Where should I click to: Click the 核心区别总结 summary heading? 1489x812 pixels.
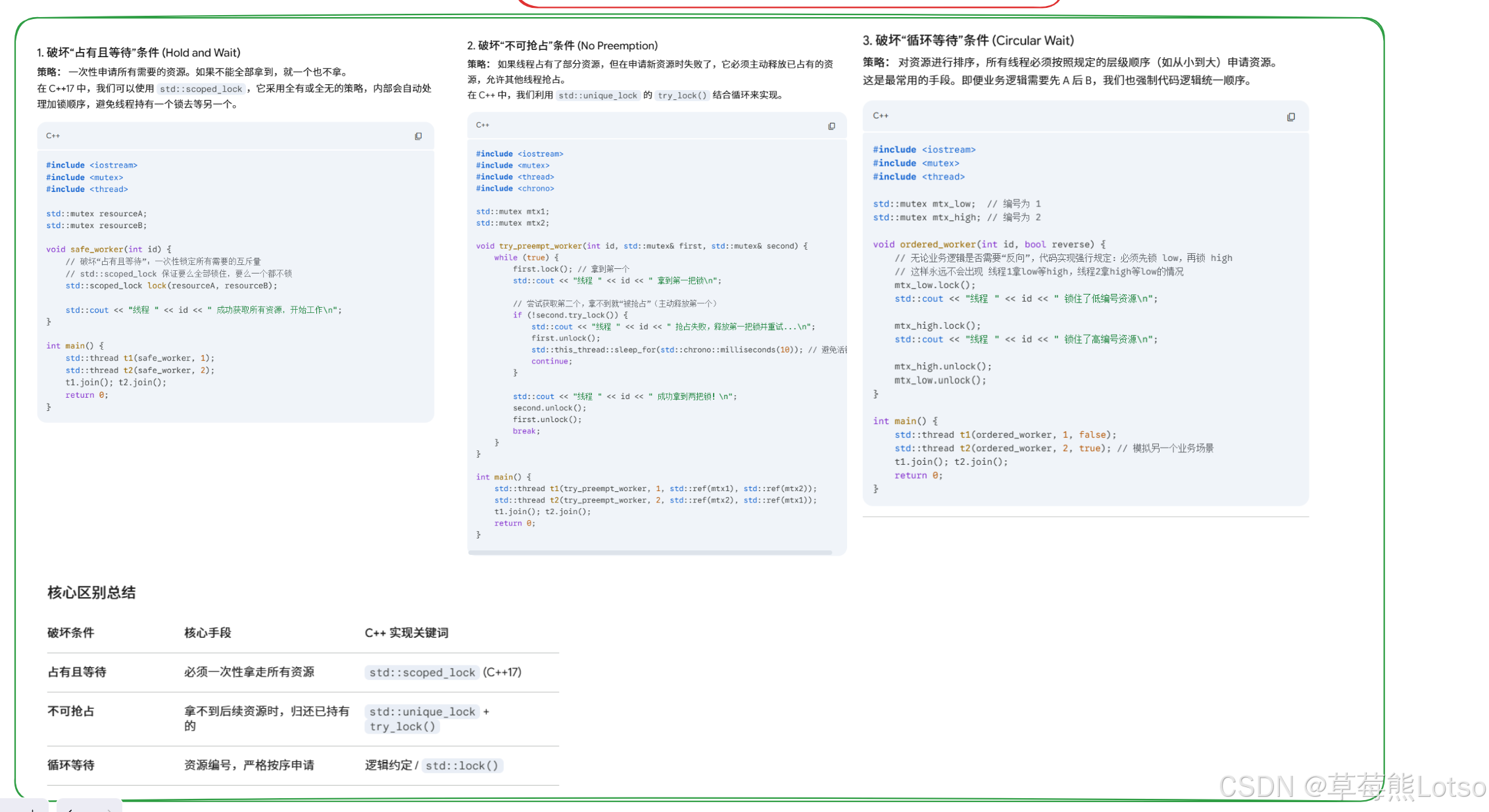tap(91, 592)
